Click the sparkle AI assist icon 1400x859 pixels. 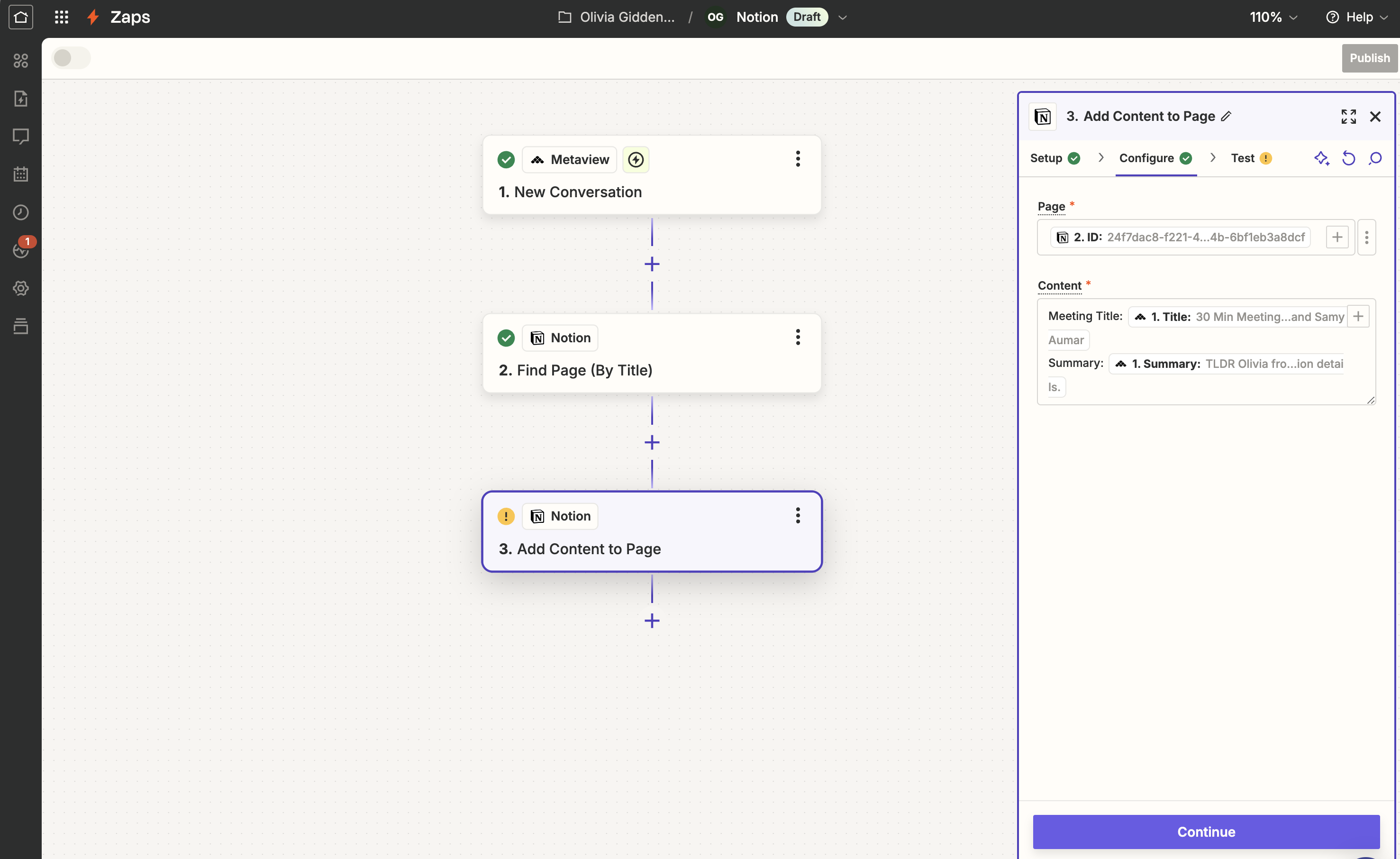pos(1322,158)
